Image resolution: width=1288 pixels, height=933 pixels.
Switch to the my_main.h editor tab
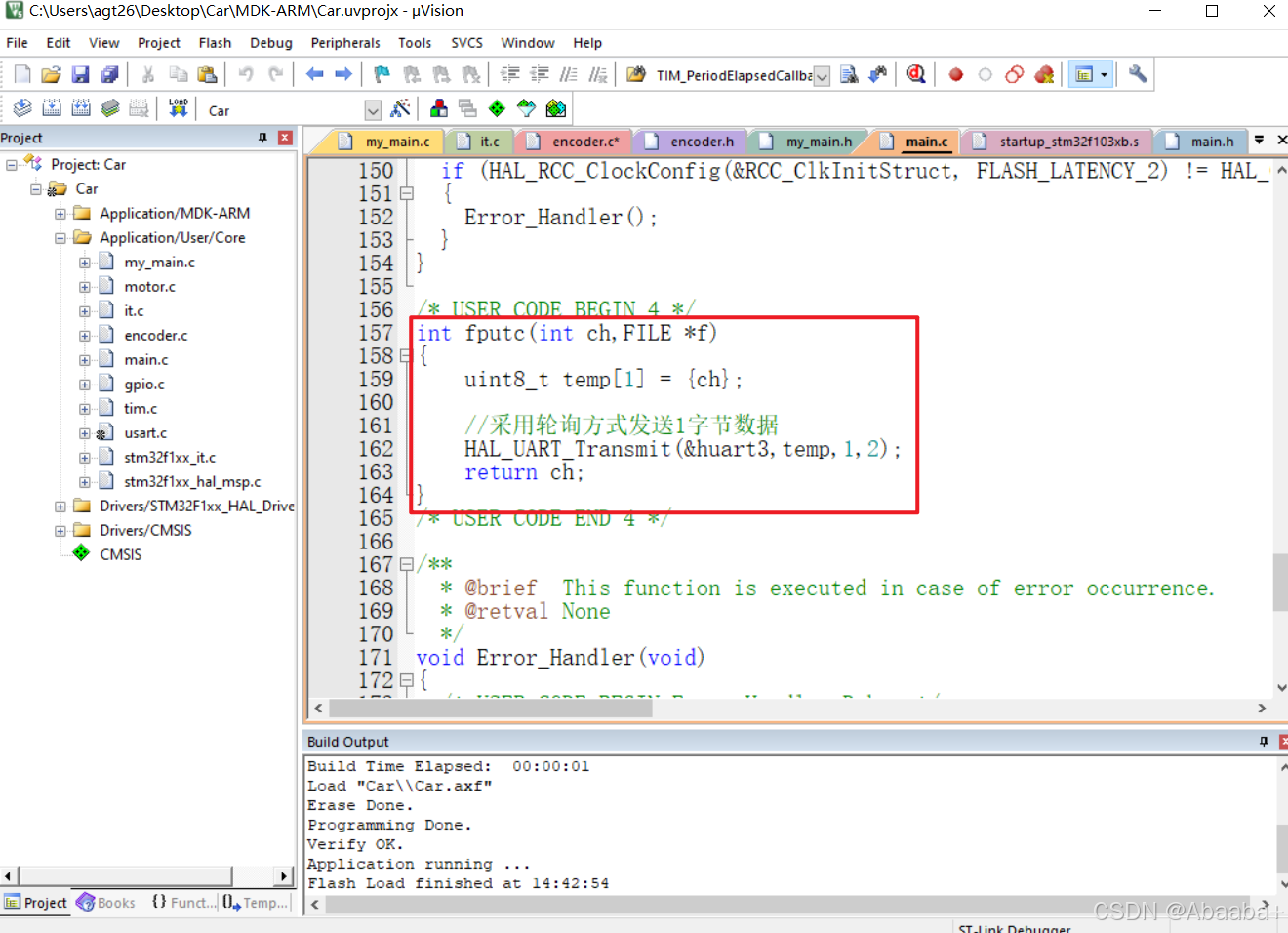pos(808,142)
